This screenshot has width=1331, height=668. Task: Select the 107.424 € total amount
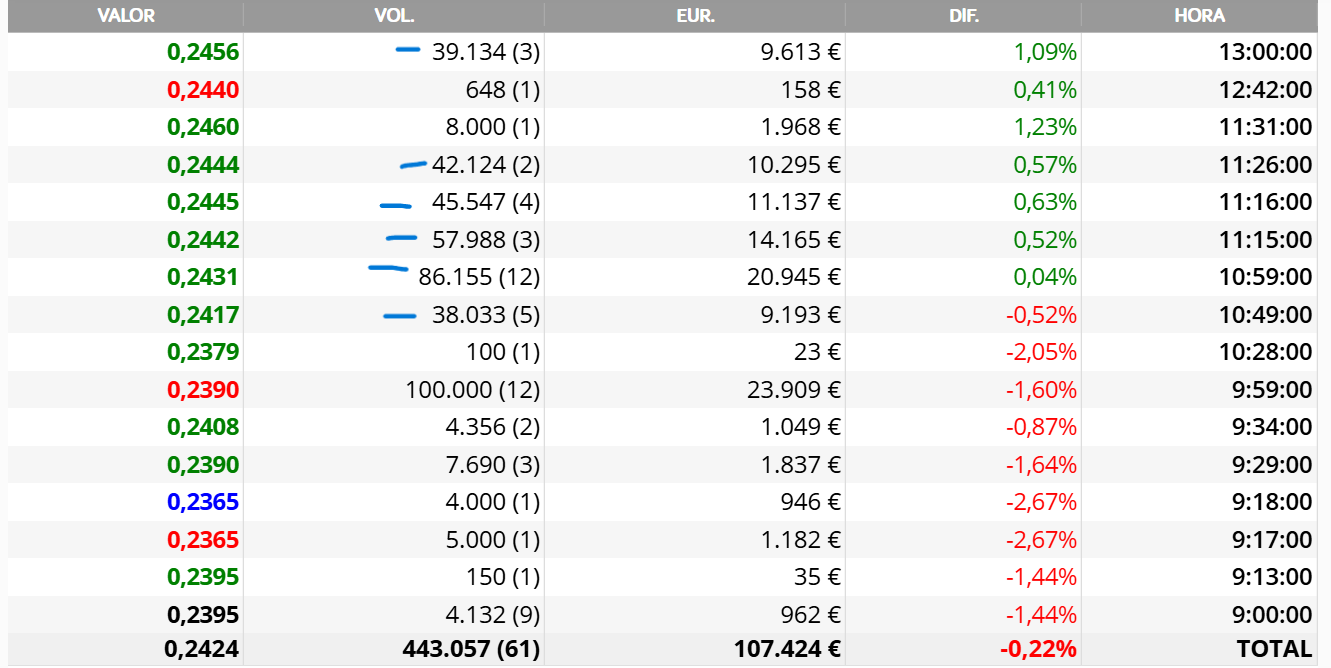tap(788, 649)
